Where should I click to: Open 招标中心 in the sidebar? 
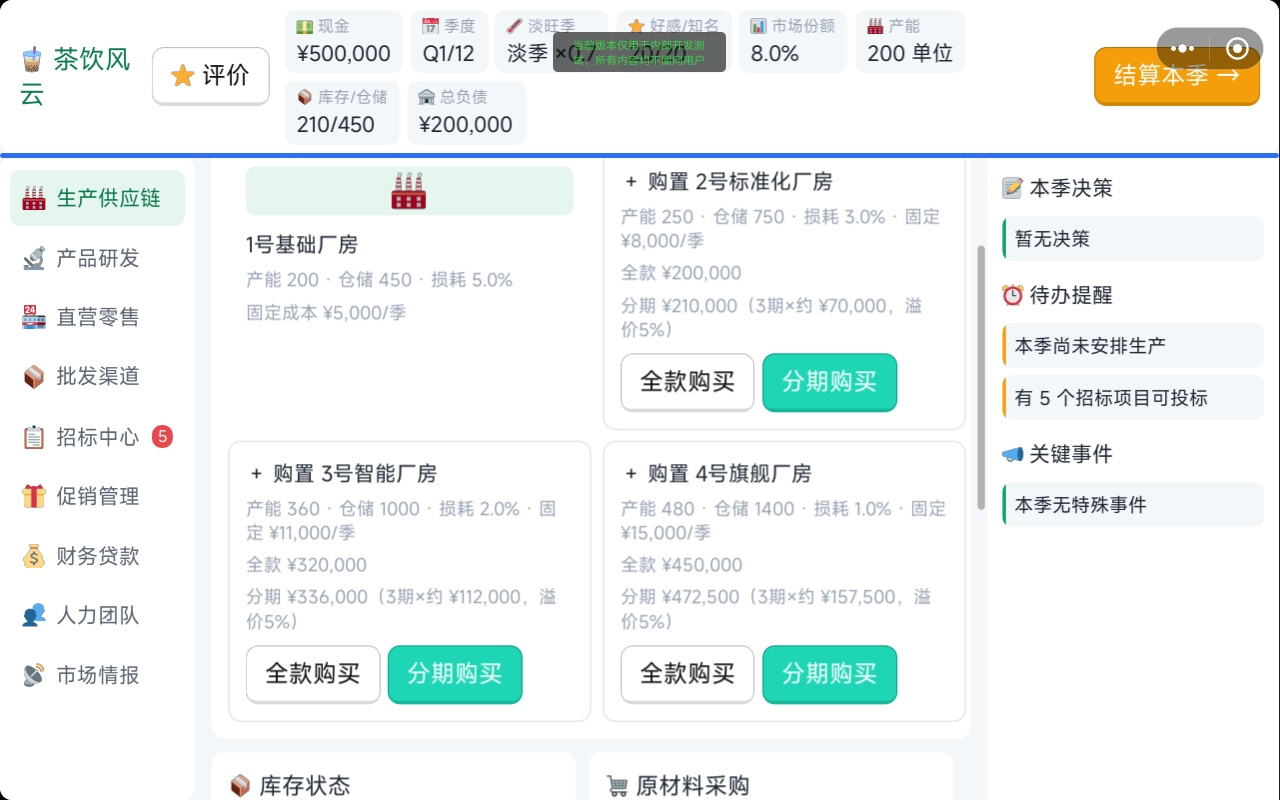coord(97,437)
